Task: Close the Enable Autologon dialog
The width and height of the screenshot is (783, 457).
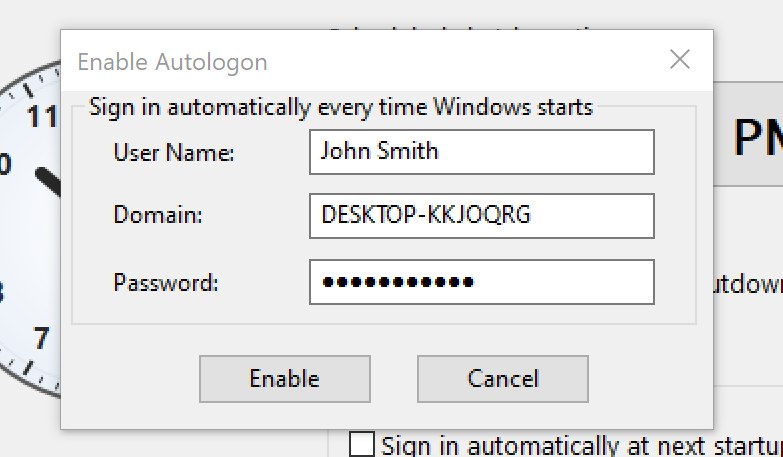Action: [680, 59]
